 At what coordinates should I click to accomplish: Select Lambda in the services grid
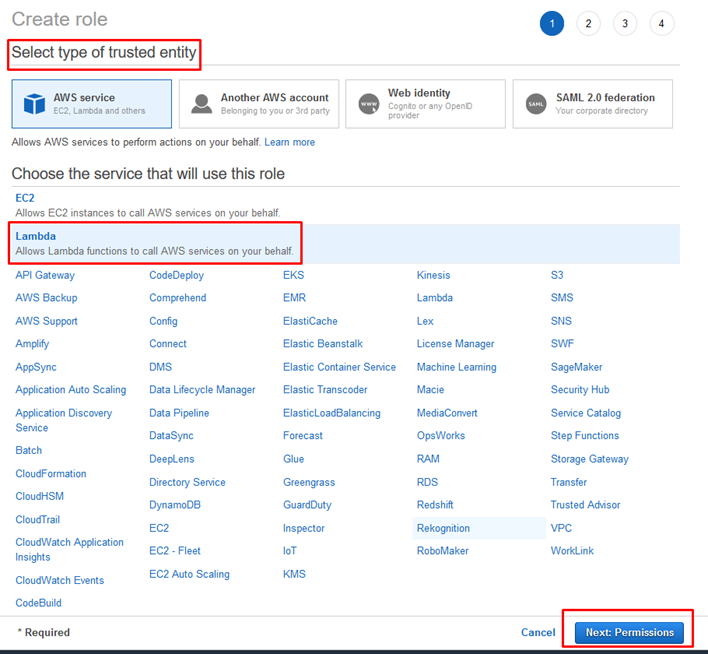click(435, 298)
